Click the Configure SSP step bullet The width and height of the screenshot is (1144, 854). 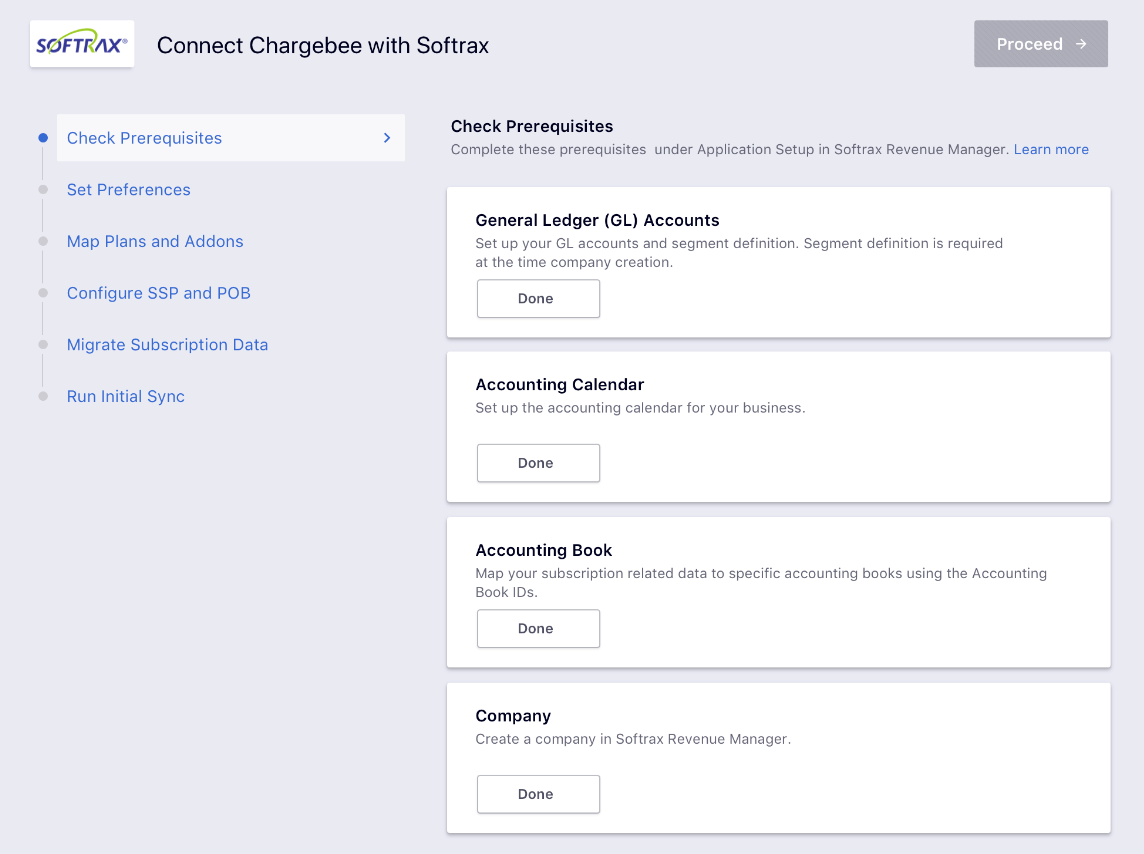pyautogui.click(x=43, y=293)
